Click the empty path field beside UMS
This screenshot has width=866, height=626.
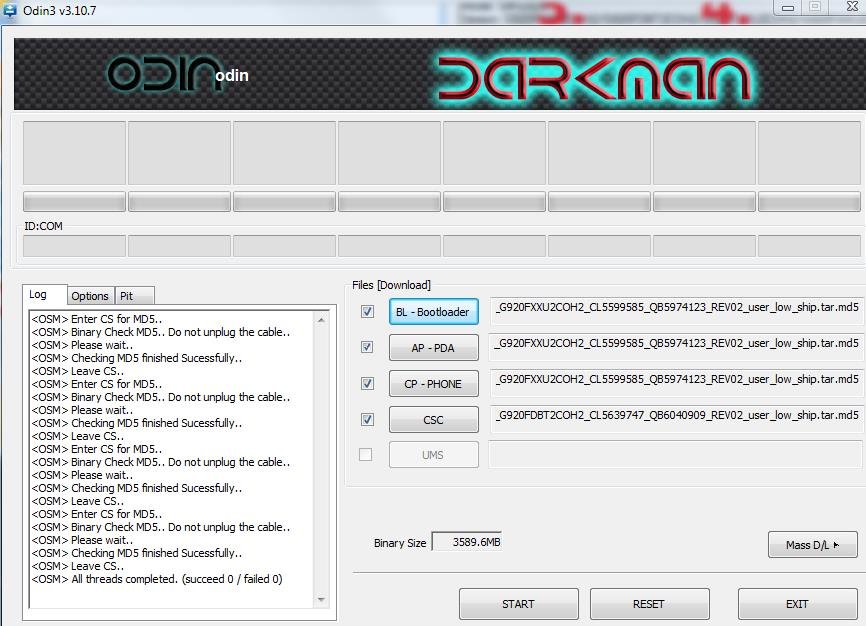coord(677,454)
